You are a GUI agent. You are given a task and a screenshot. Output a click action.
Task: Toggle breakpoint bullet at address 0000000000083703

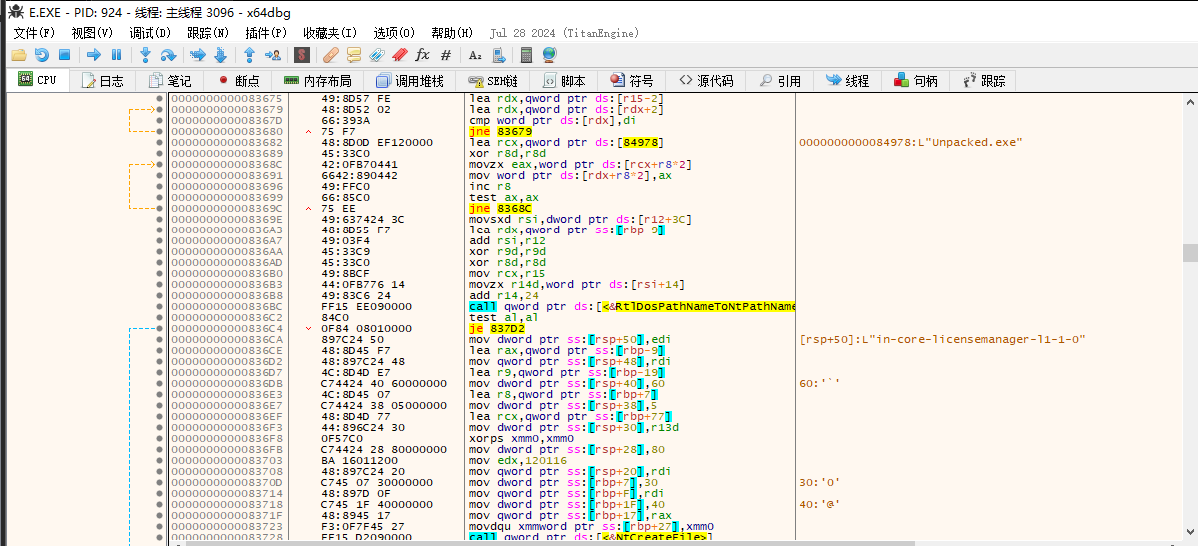point(159,460)
